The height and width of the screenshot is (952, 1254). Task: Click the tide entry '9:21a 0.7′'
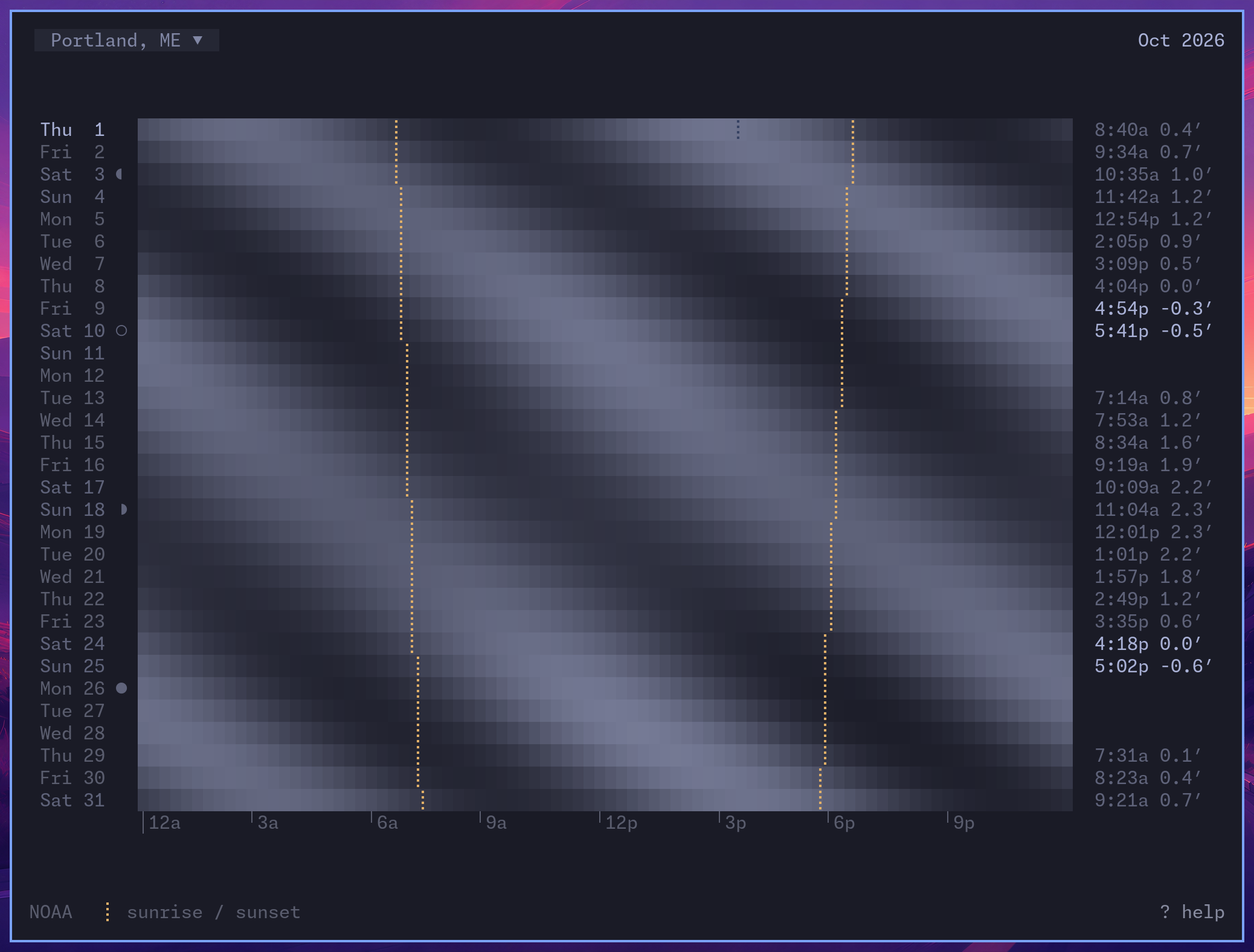[1148, 800]
